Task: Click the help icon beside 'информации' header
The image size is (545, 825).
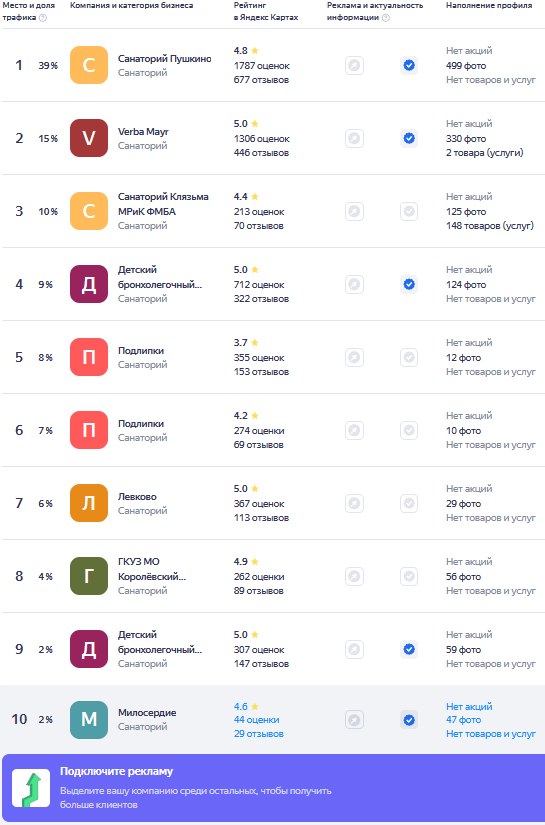Action: tap(386, 18)
